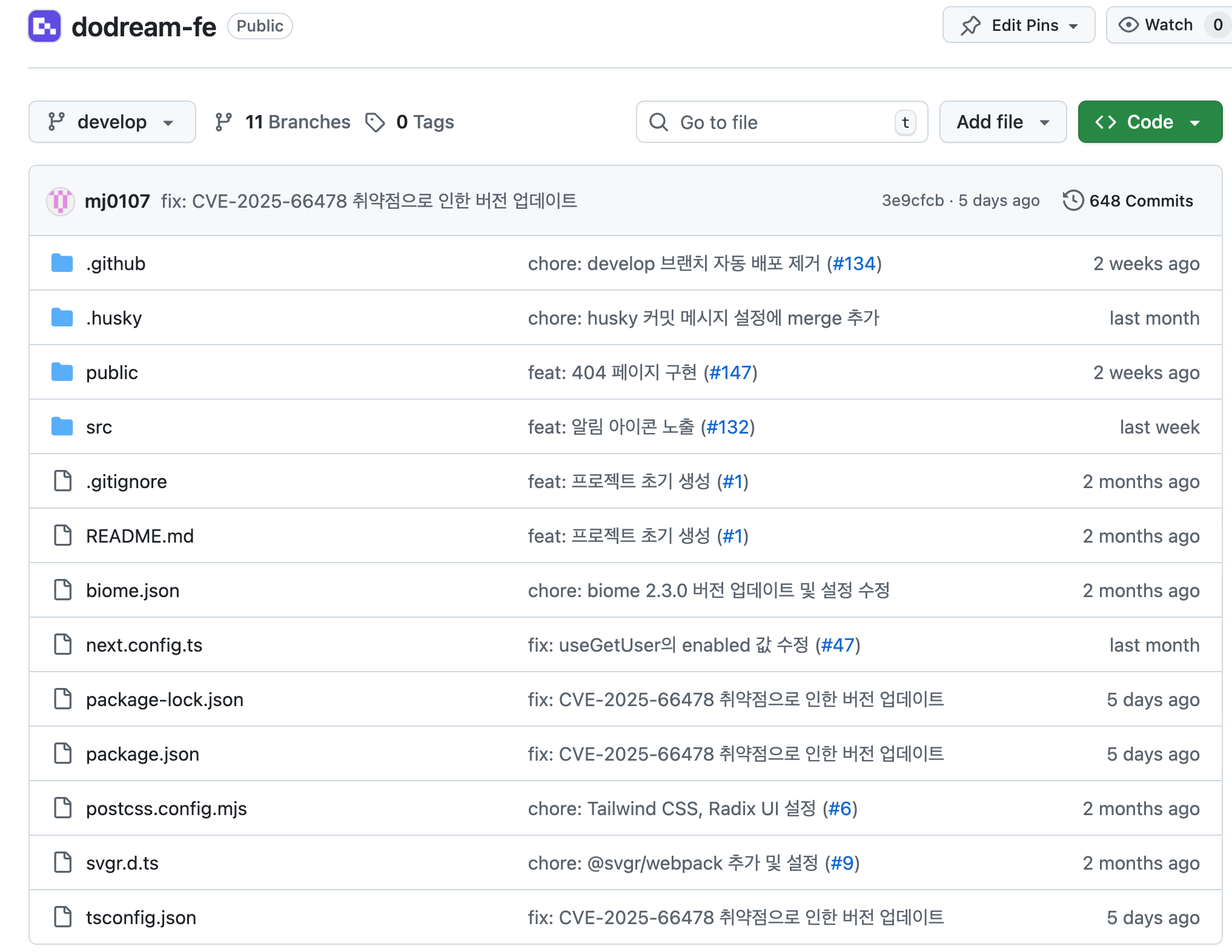View the 648 Commits history
Image resolution: width=1232 pixels, height=952 pixels.
[x=1141, y=201]
